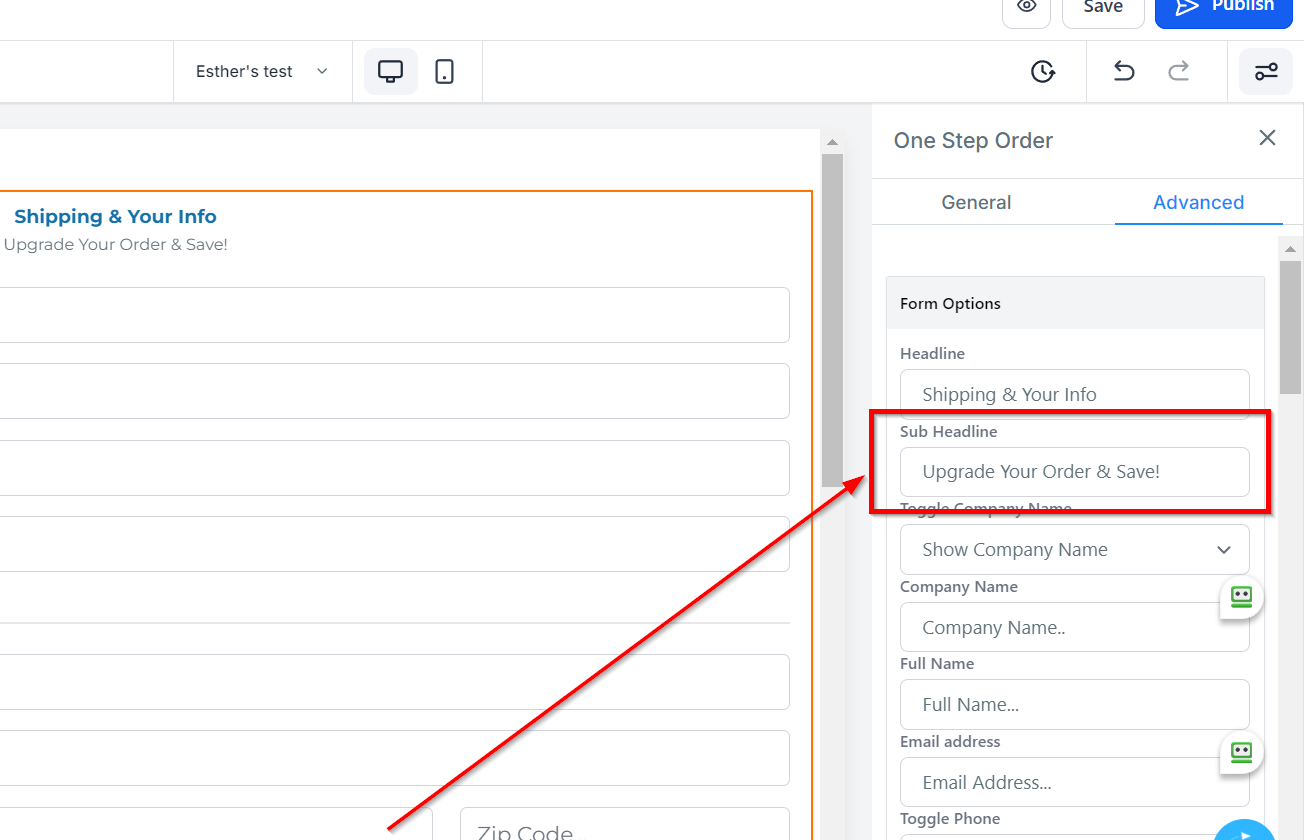
Task: Select the Shipping & Your Info canvas heading
Action: pyautogui.click(x=115, y=217)
